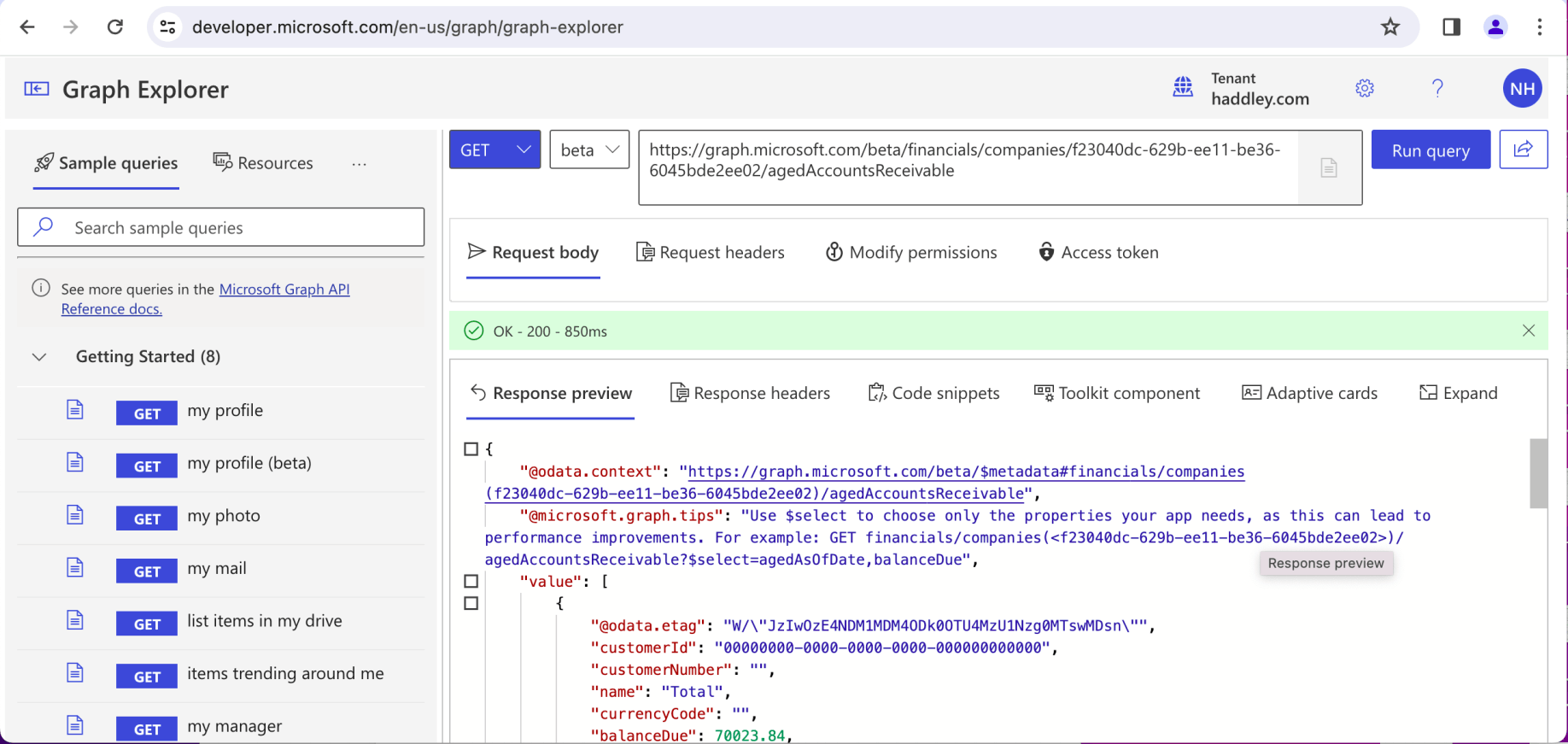The height and width of the screenshot is (744, 1568).
Task: Open the GET HTTP method dropdown
Action: [x=494, y=149]
